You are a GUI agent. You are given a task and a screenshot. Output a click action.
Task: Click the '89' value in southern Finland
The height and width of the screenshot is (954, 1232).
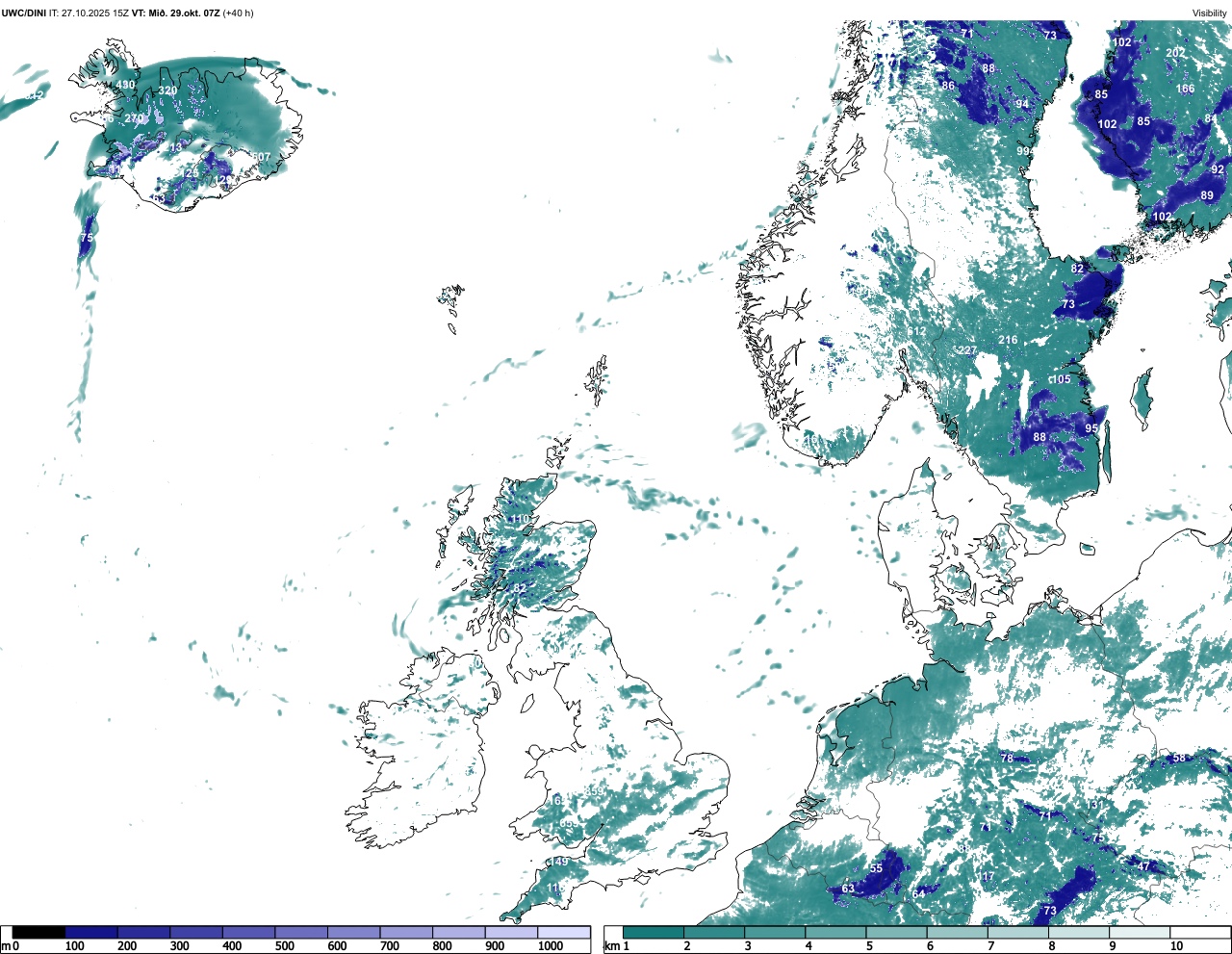(x=1207, y=195)
